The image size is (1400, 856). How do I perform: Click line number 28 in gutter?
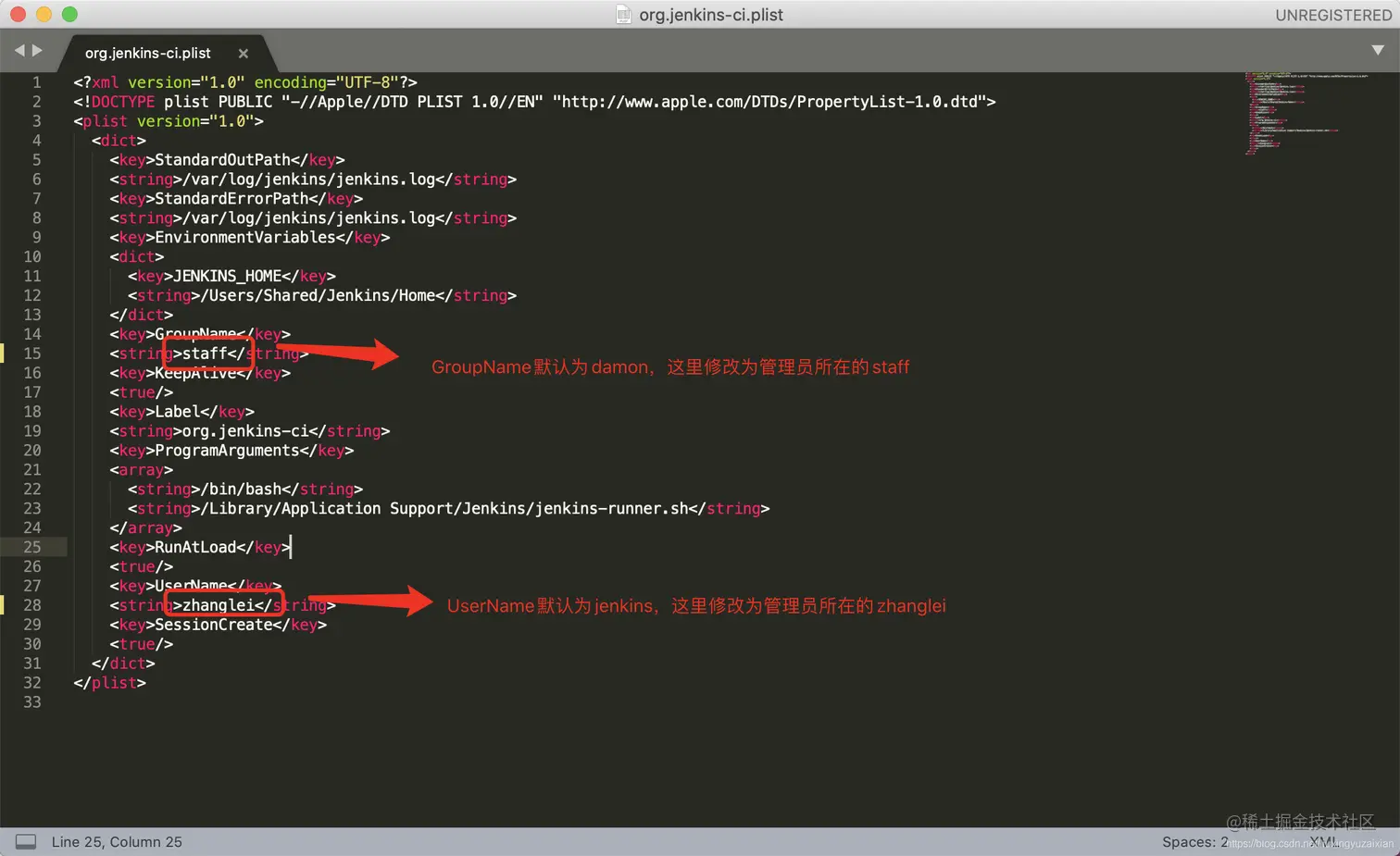point(32,605)
